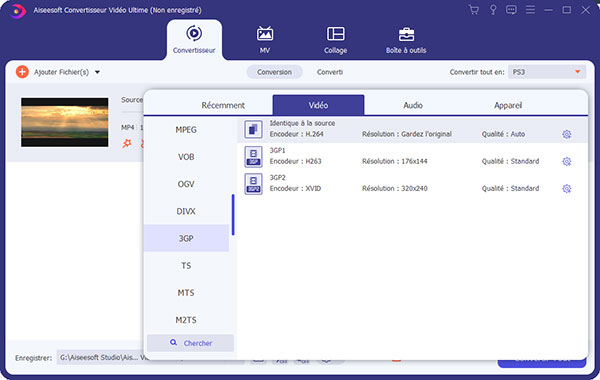Image resolution: width=600 pixels, height=380 pixels.
Task: Open the Boîte à outils tab
Action: click(x=406, y=40)
